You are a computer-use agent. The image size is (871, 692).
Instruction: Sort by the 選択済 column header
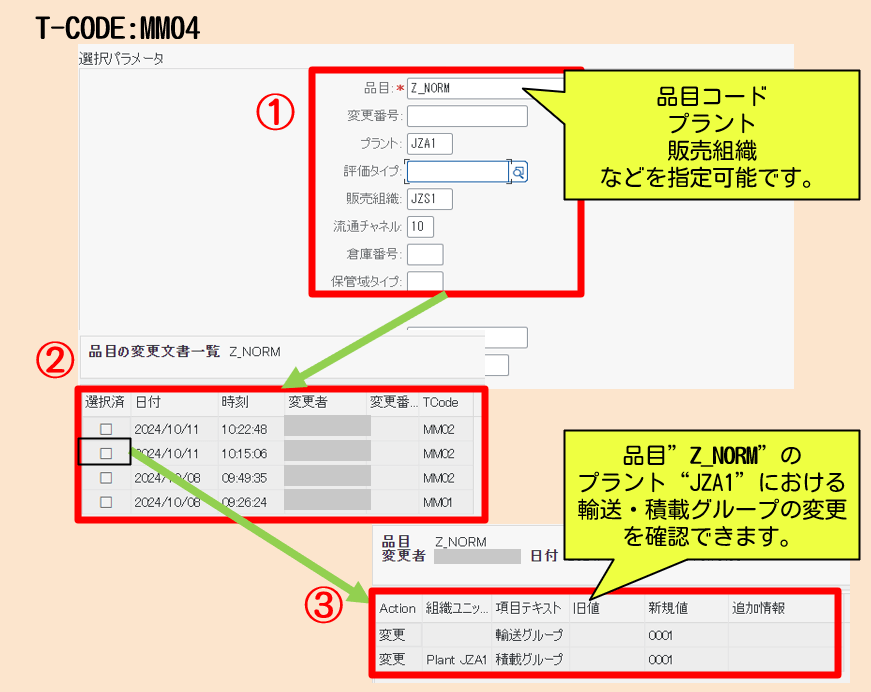(105, 402)
